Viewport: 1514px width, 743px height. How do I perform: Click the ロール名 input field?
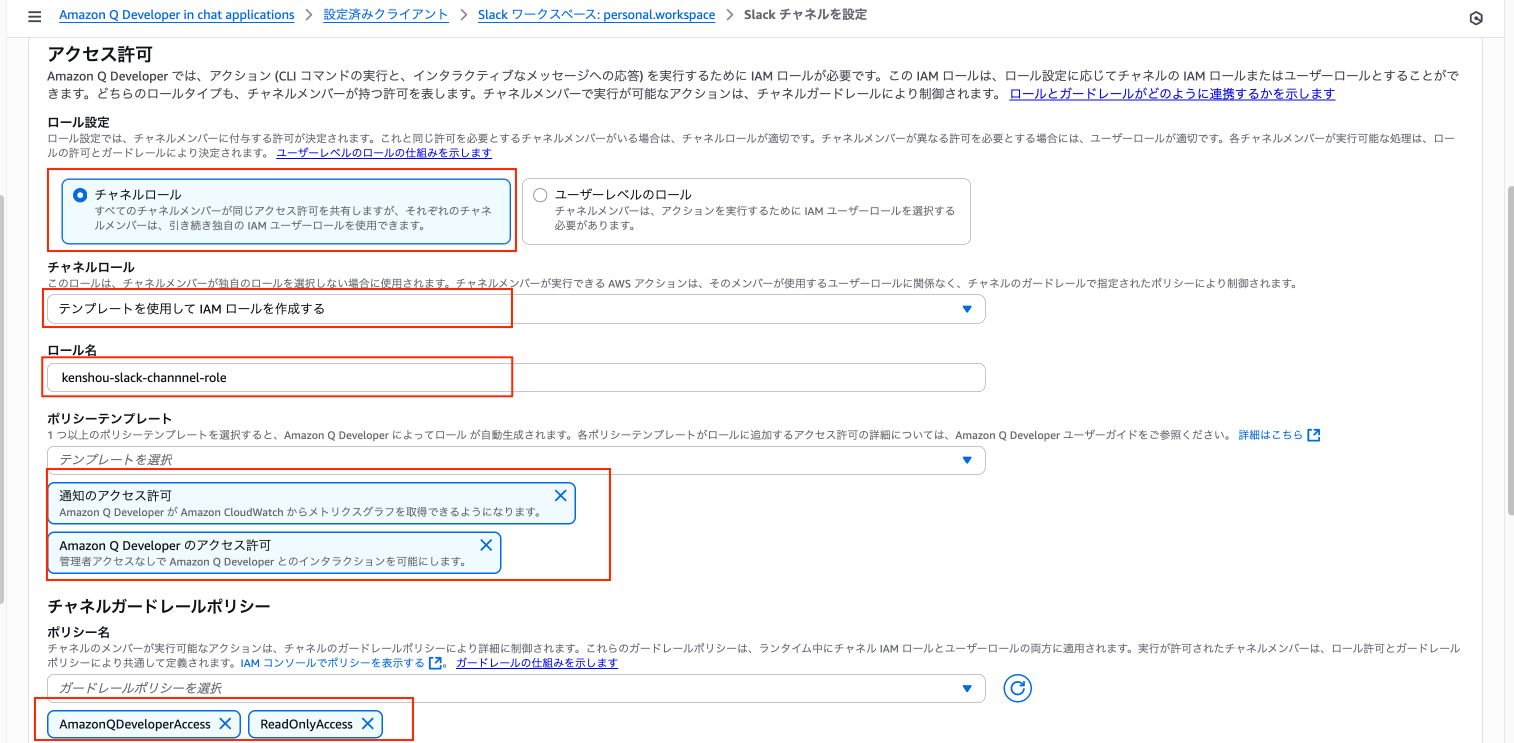pyautogui.click(x=516, y=378)
